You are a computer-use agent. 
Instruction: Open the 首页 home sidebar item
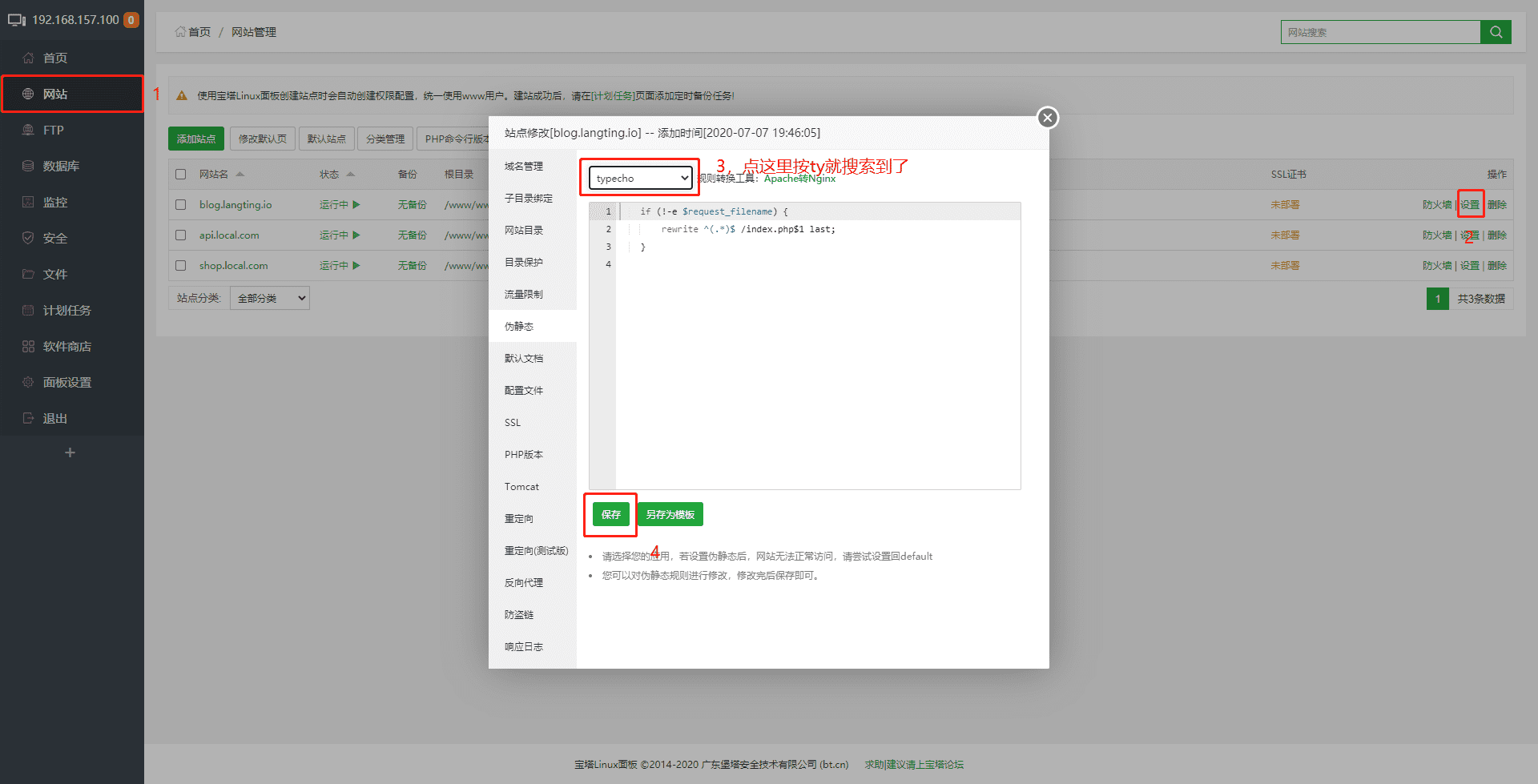point(72,58)
